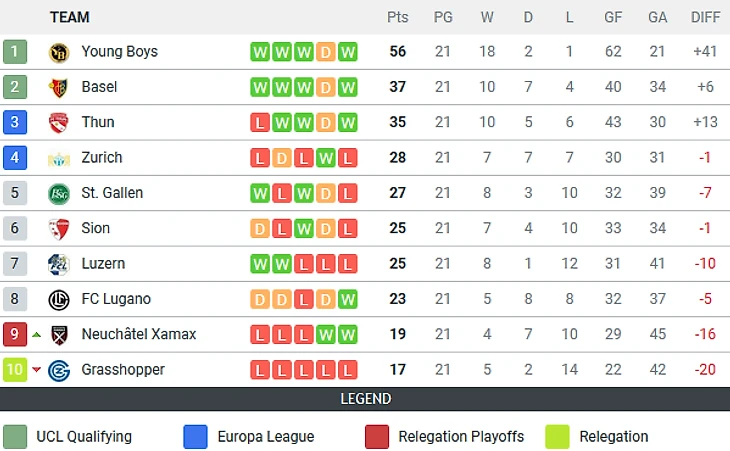
Task: Click the green UCL Qualifying legend swatch
Action: point(15,437)
